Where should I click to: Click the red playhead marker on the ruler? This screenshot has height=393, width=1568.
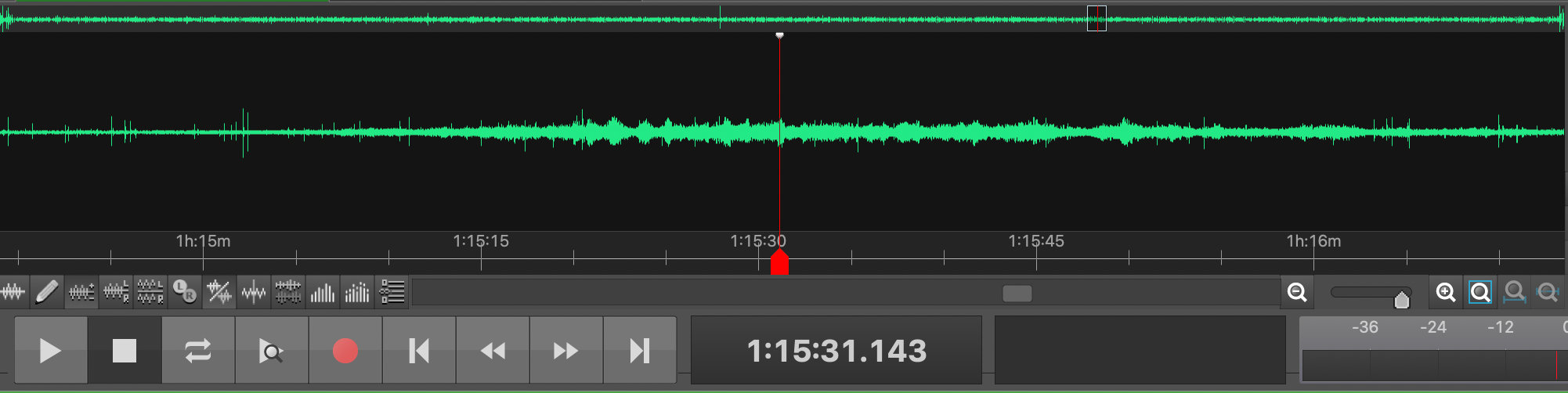(x=779, y=263)
